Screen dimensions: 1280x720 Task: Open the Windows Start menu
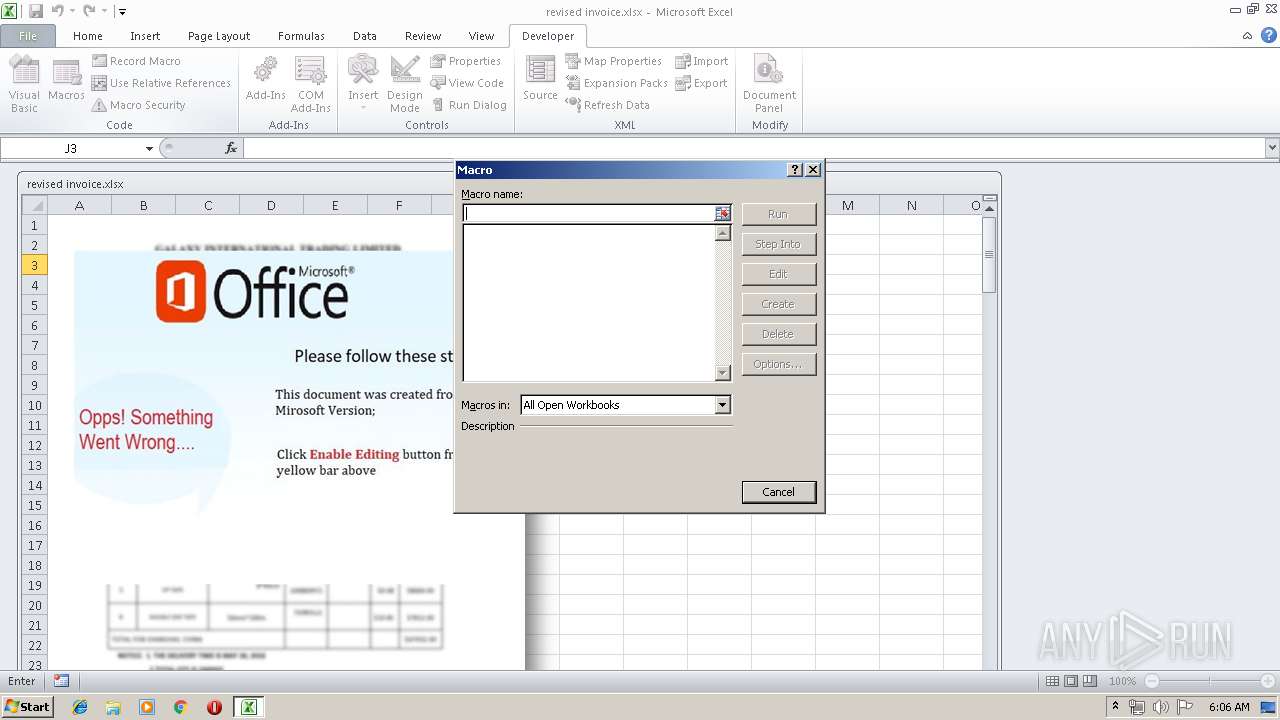[x=28, y=706]
